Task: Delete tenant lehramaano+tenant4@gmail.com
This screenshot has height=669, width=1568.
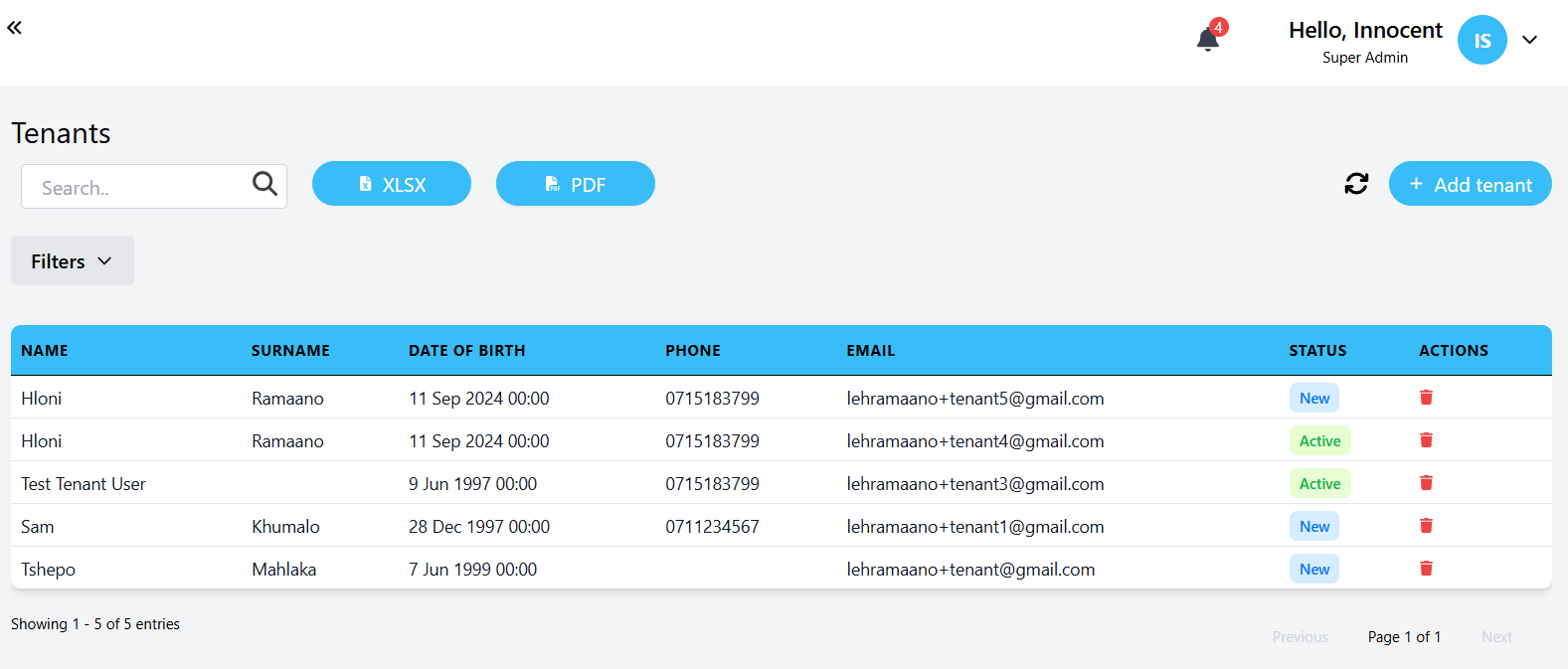Action: [1426, 440]
